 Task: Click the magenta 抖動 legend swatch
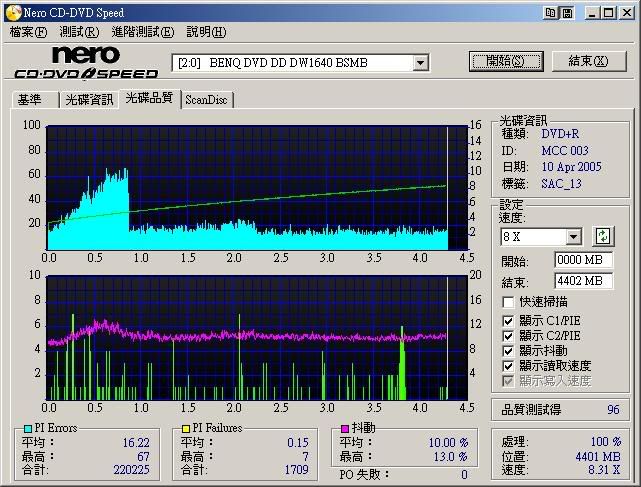345,429
